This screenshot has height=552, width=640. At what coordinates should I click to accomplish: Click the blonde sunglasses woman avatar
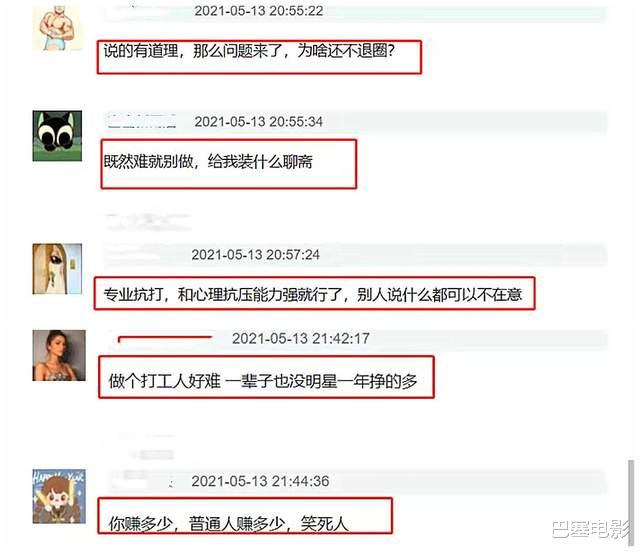pyautogui.click(x=57, y=269)
